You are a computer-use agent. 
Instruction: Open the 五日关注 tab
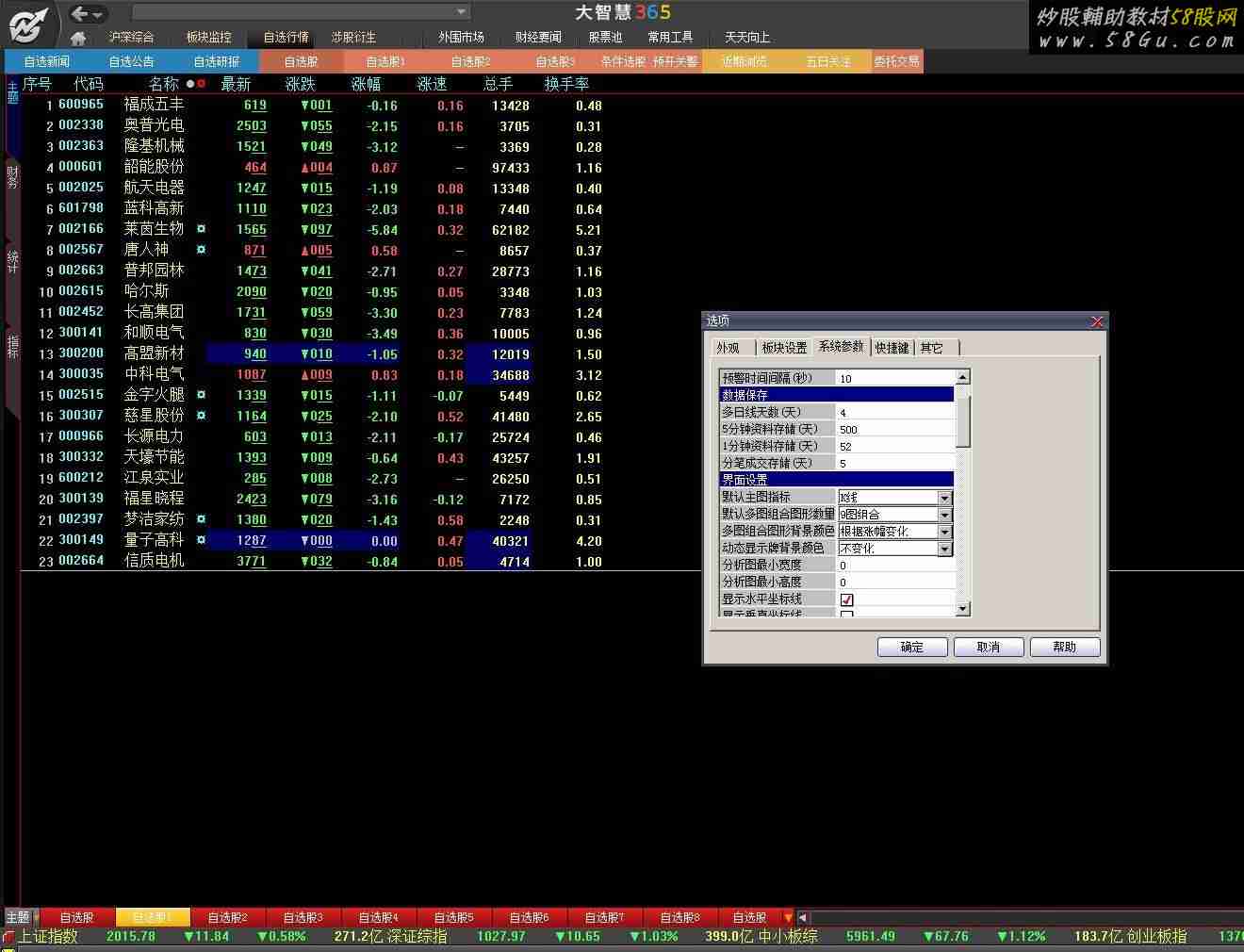828,61
